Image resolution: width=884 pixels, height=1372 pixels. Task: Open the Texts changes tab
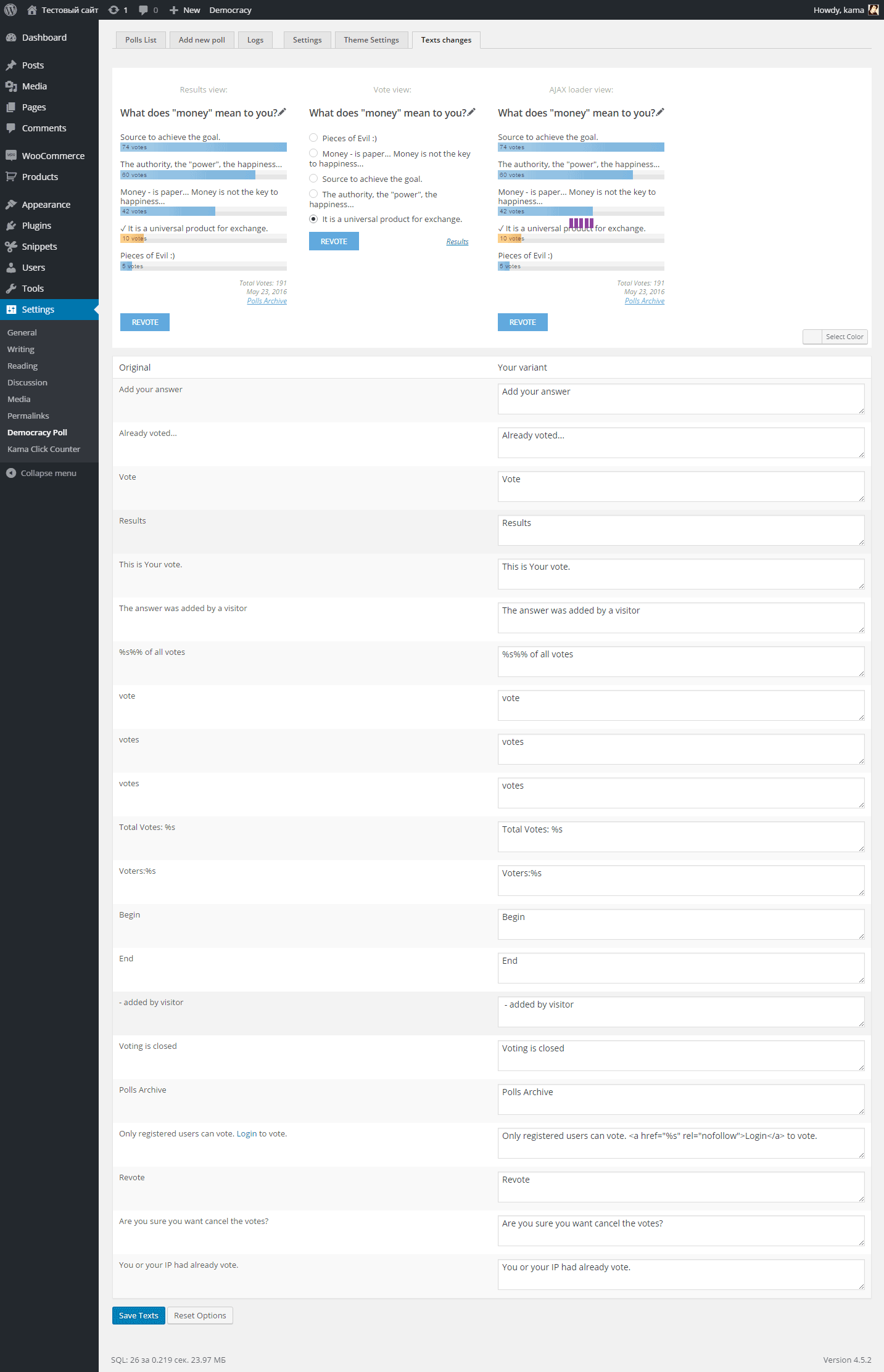point(446,39)
